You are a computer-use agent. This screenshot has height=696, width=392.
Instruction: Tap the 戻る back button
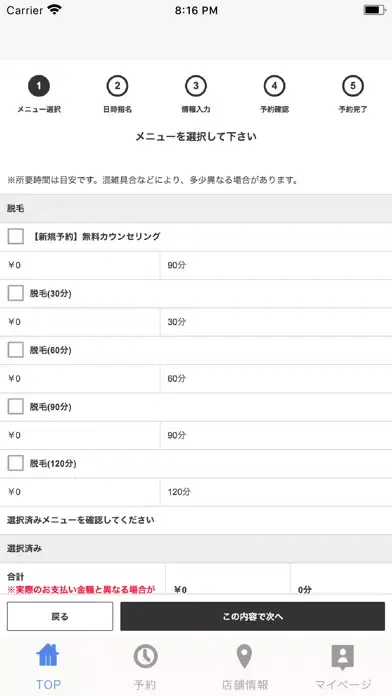click(x=60, y=617)
